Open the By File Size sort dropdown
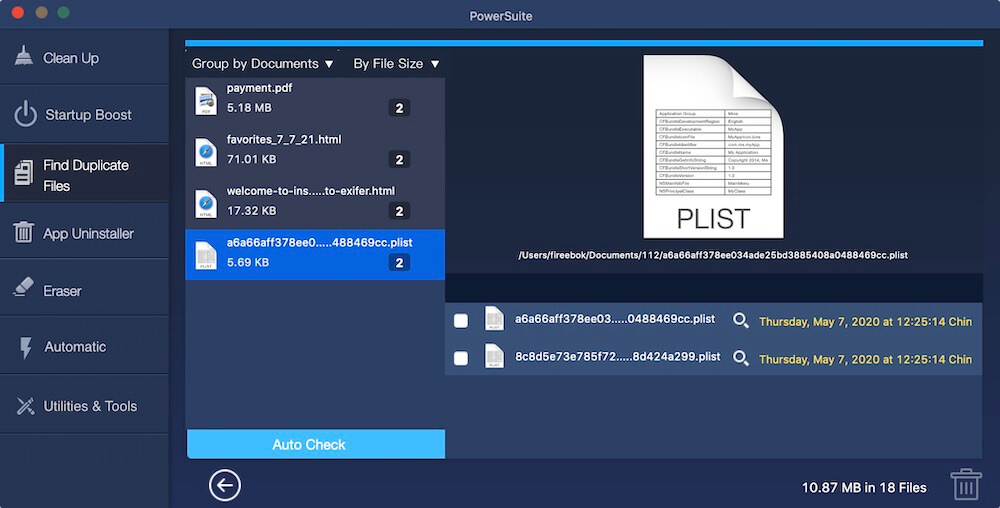The image size is (1000, 508). [396, 64]
